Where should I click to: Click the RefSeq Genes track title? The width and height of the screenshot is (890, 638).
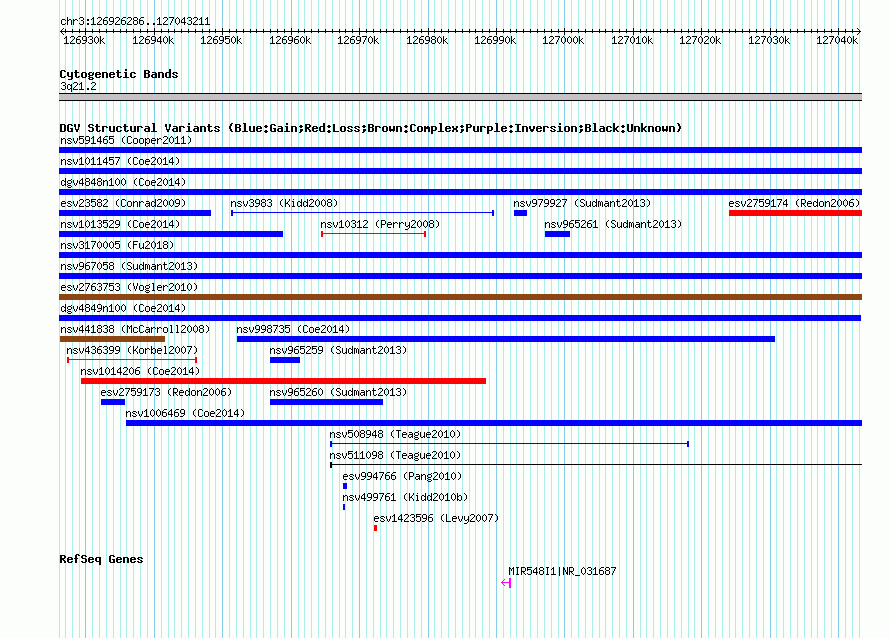(101, 559)
